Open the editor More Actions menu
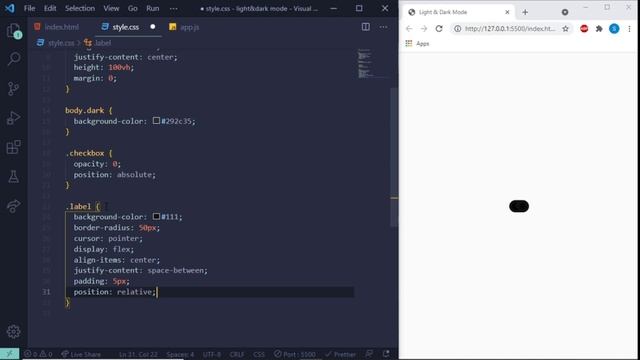The width and height of the screenshot is (640, 360). (x=383, y=27)
